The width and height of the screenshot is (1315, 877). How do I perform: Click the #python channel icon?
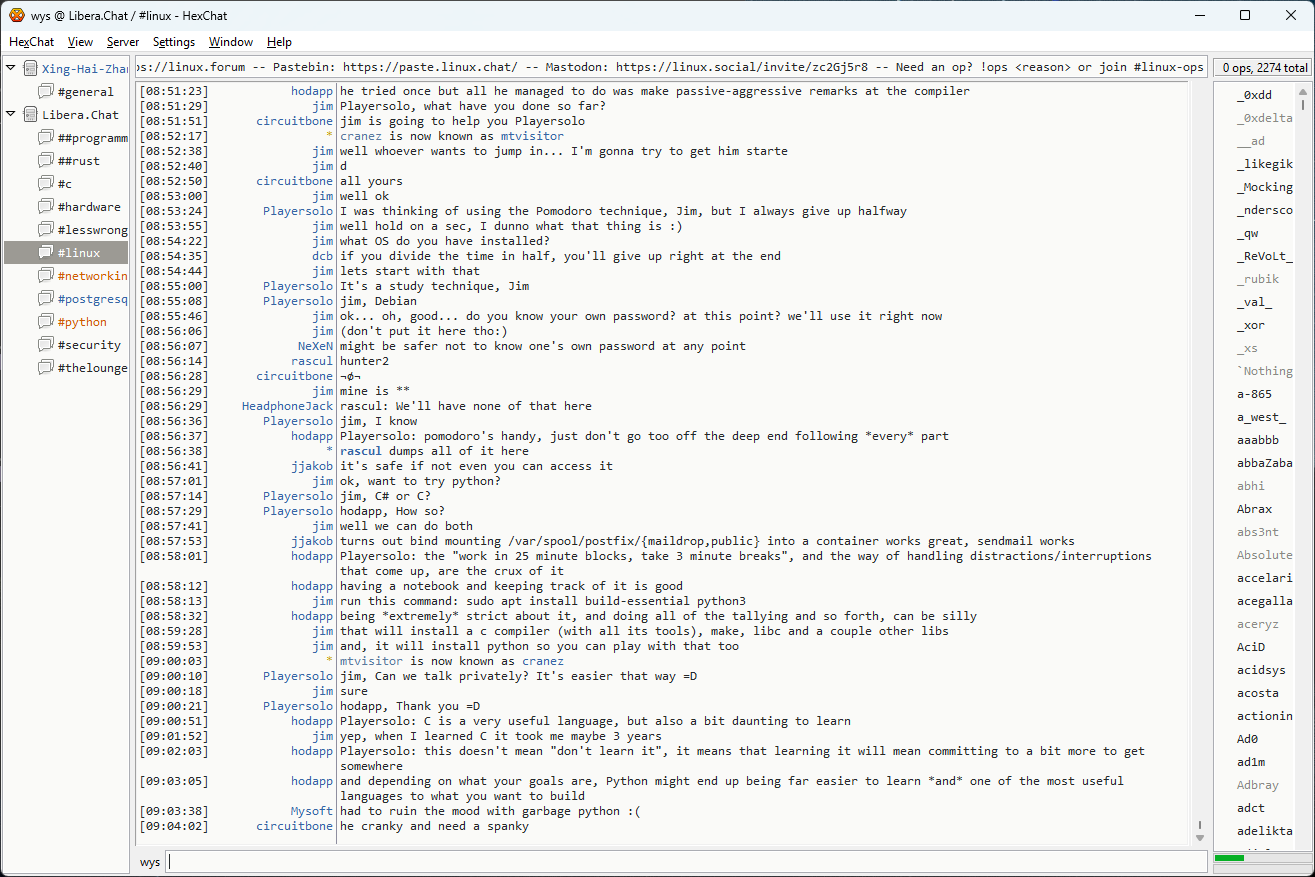tap(46, 322)
